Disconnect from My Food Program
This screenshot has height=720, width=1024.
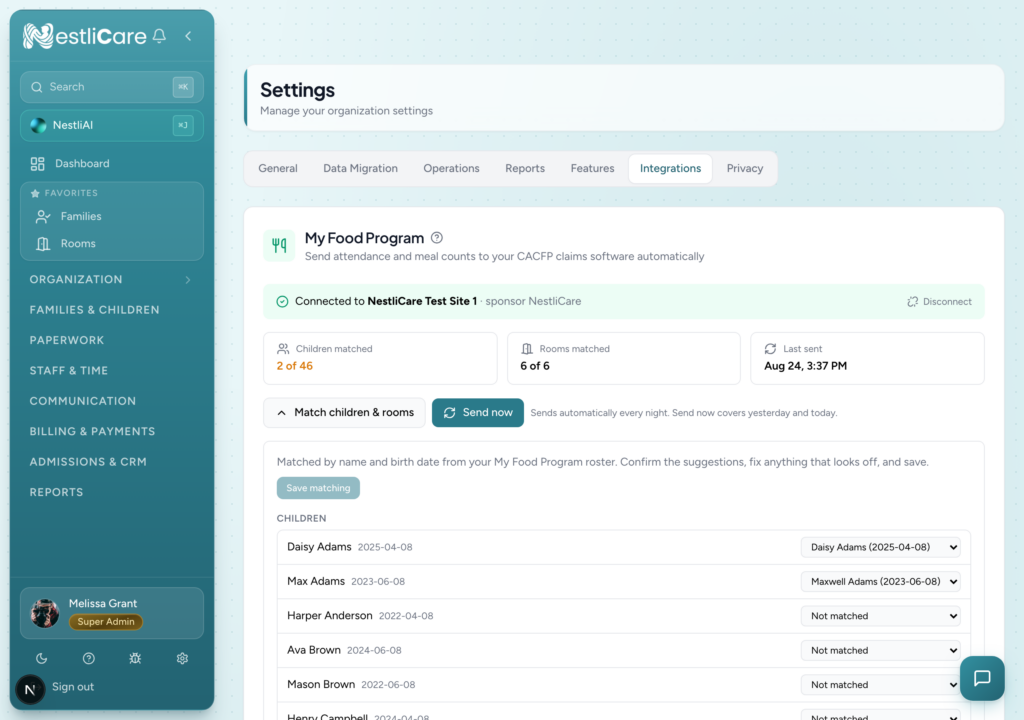point(939,302)
